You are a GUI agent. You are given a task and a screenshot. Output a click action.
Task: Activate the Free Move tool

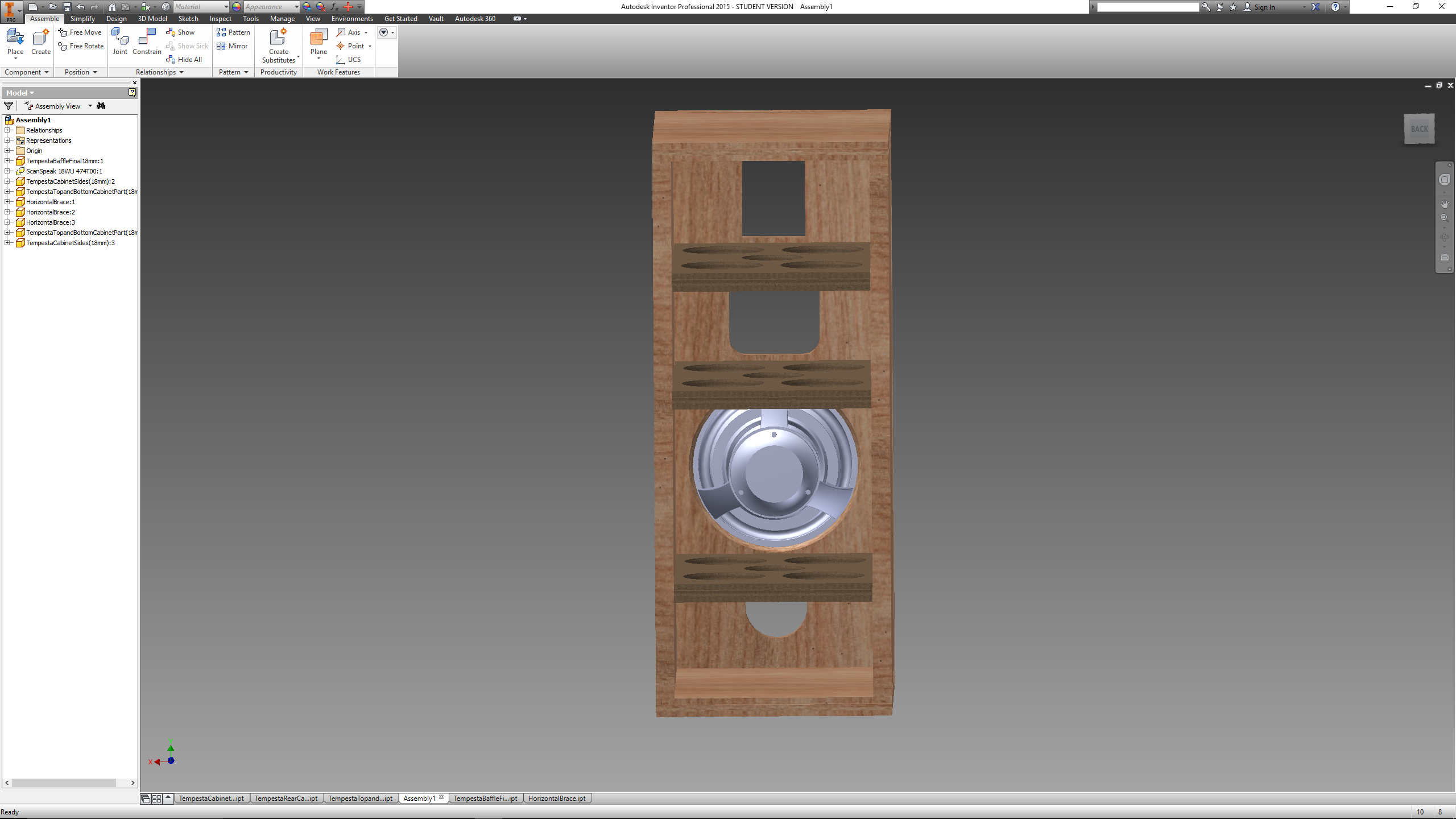coord(80,32)
